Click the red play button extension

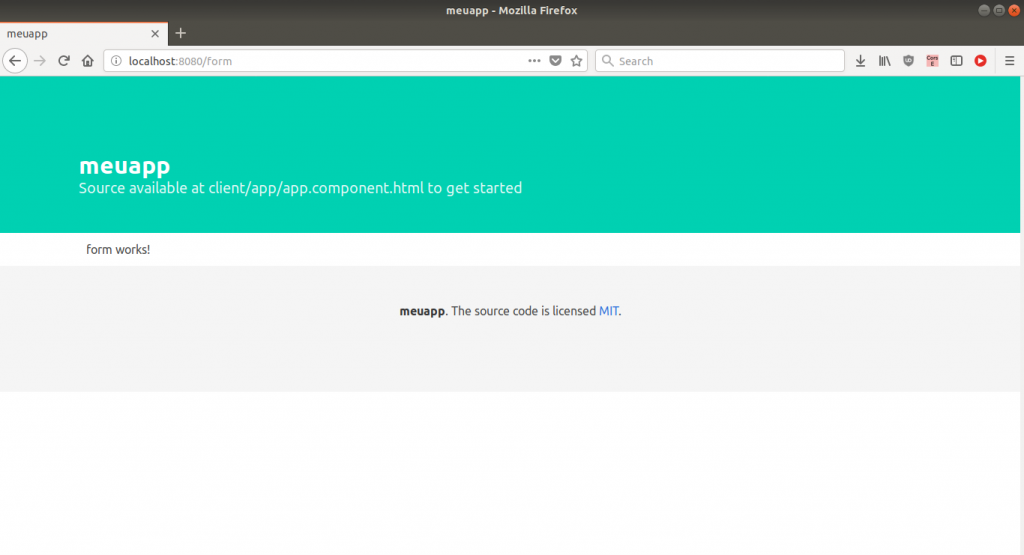980,61
